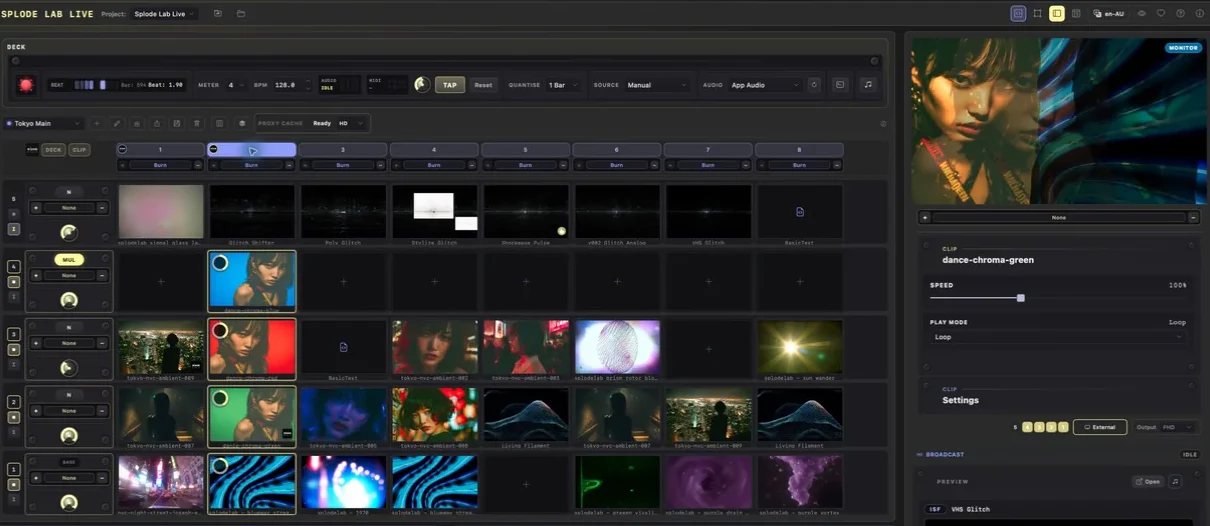
Task: Toggle the DECK mode button
Action: 53,149
